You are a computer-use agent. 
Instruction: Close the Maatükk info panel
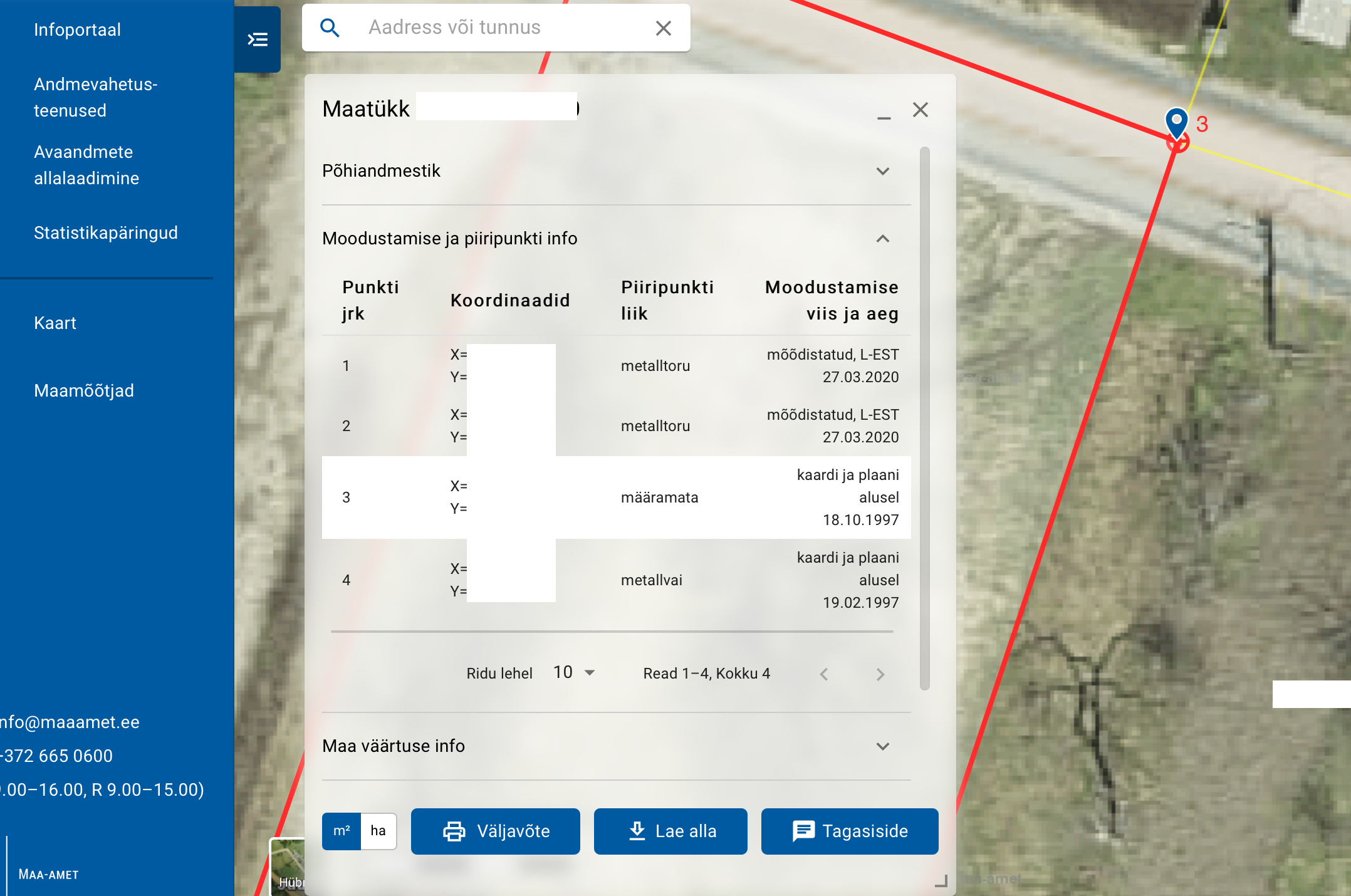point(920,110)
